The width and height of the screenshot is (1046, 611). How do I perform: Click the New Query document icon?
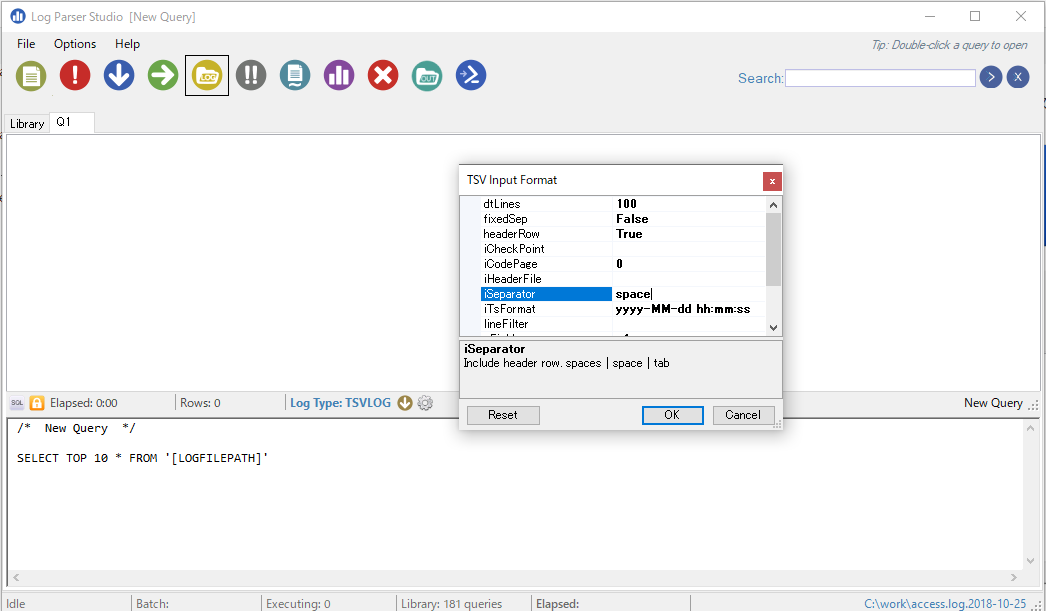[x=31, y=75]
